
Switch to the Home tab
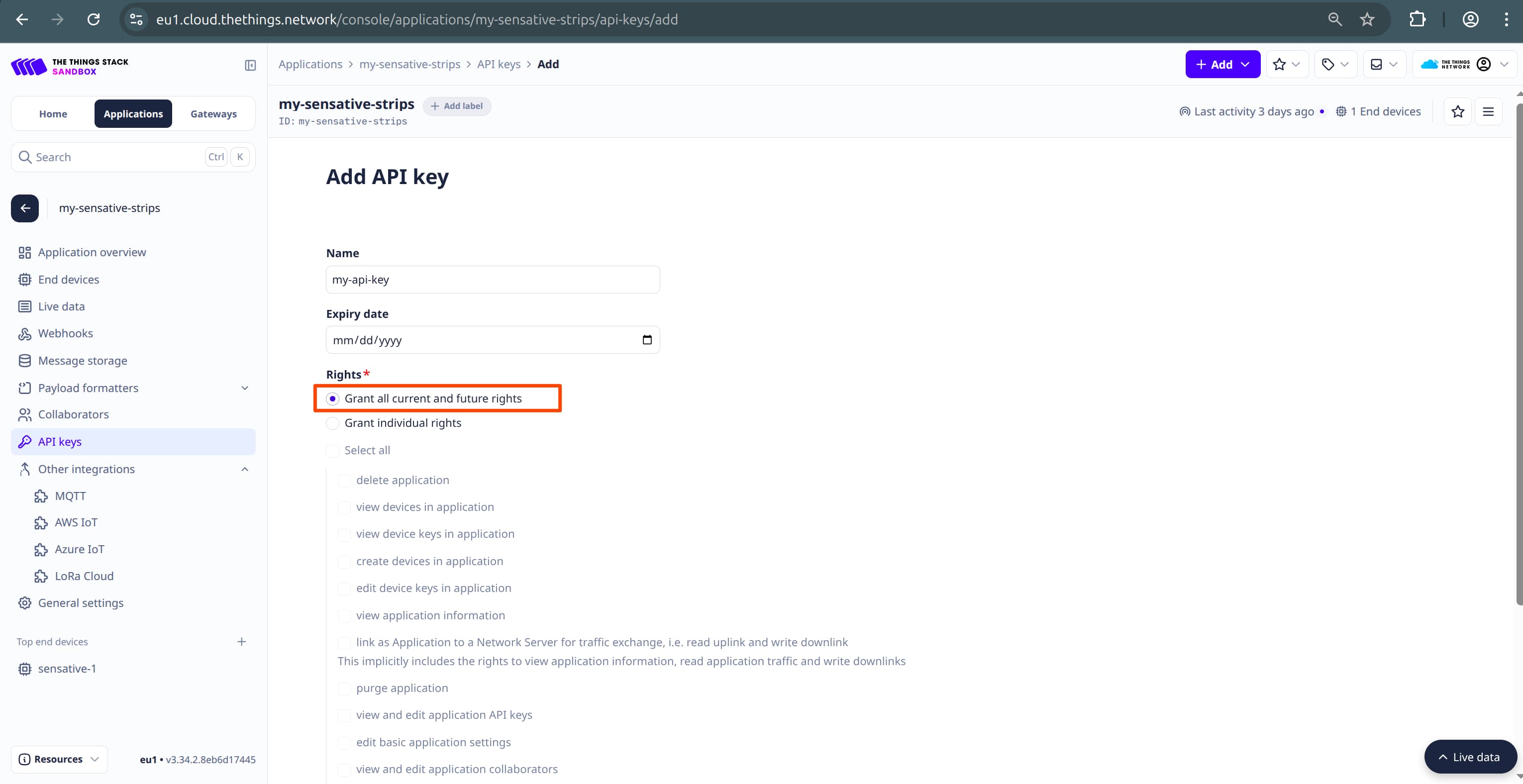(x=53, y=113)
